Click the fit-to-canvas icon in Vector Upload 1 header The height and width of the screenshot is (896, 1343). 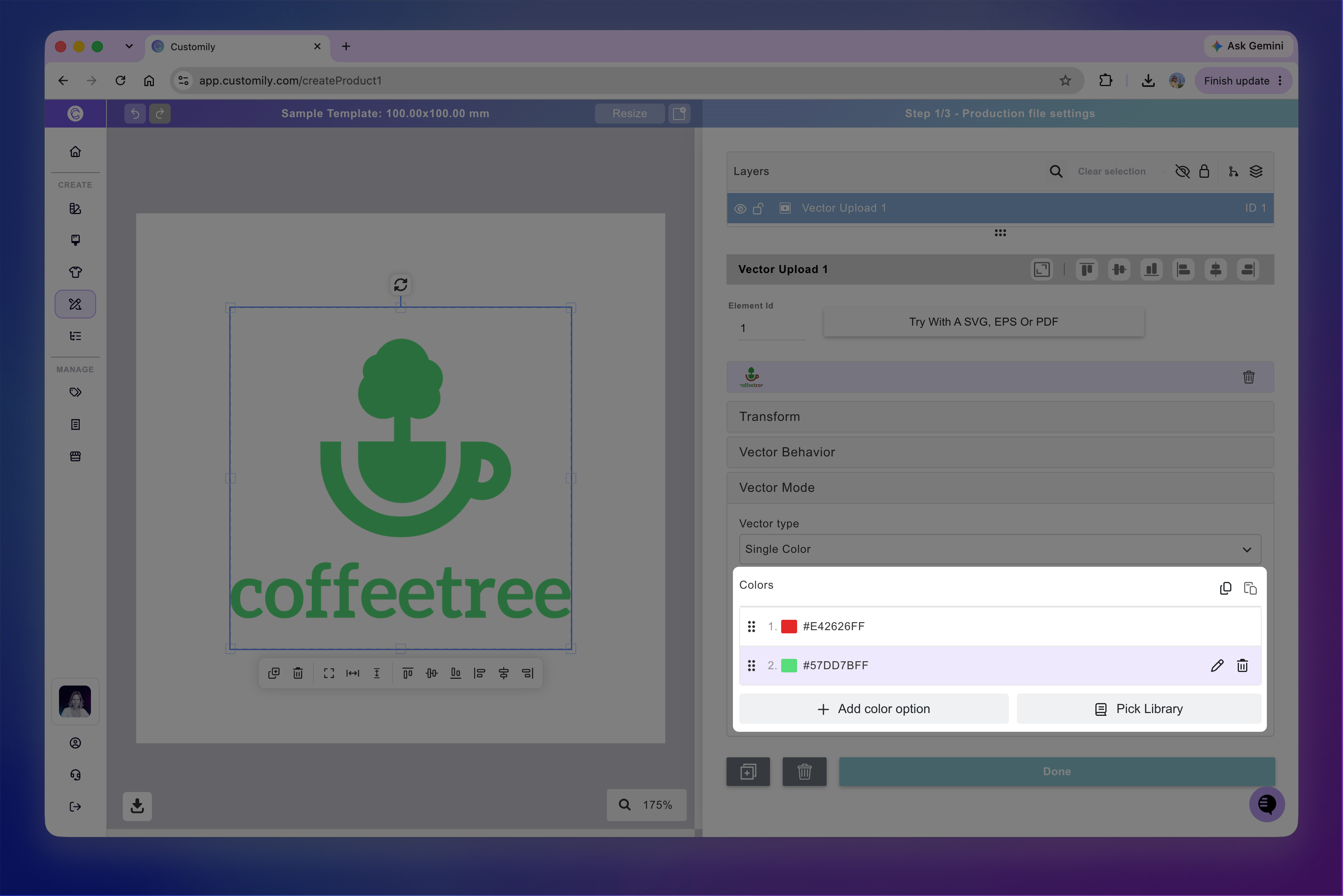pos(1042,269)
